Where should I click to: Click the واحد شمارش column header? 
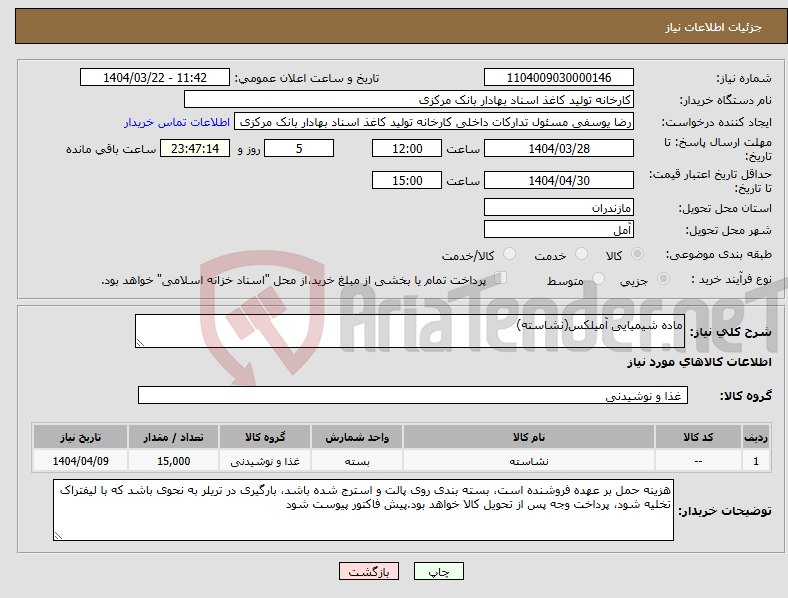[357, 437]
